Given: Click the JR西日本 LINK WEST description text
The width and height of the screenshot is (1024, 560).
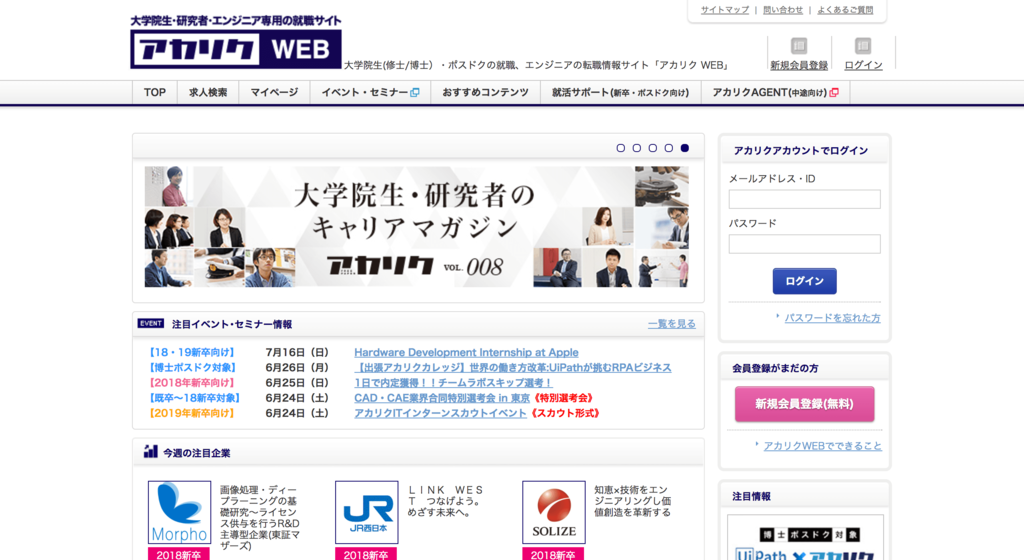Looking at the screenshot, I should point(446,501).
